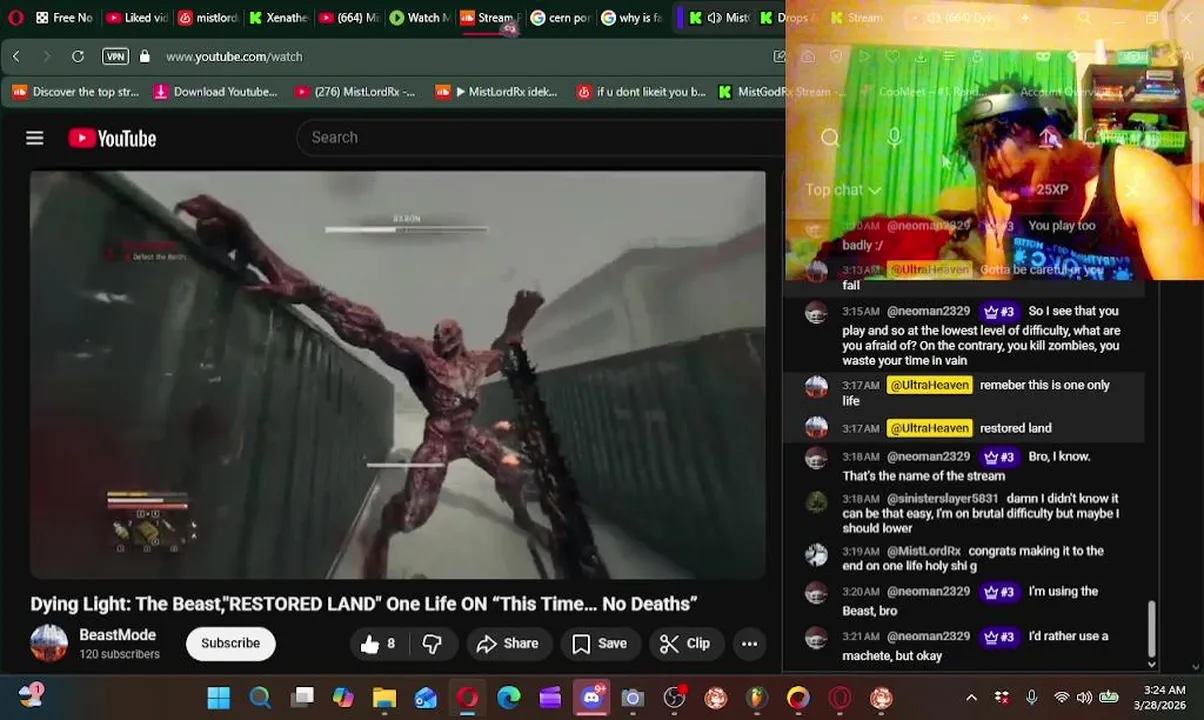Click neoman2329's #3 member badge at 3:15 AM
Viewport: 1204px width, 720px height.
(x=998, y=311)
